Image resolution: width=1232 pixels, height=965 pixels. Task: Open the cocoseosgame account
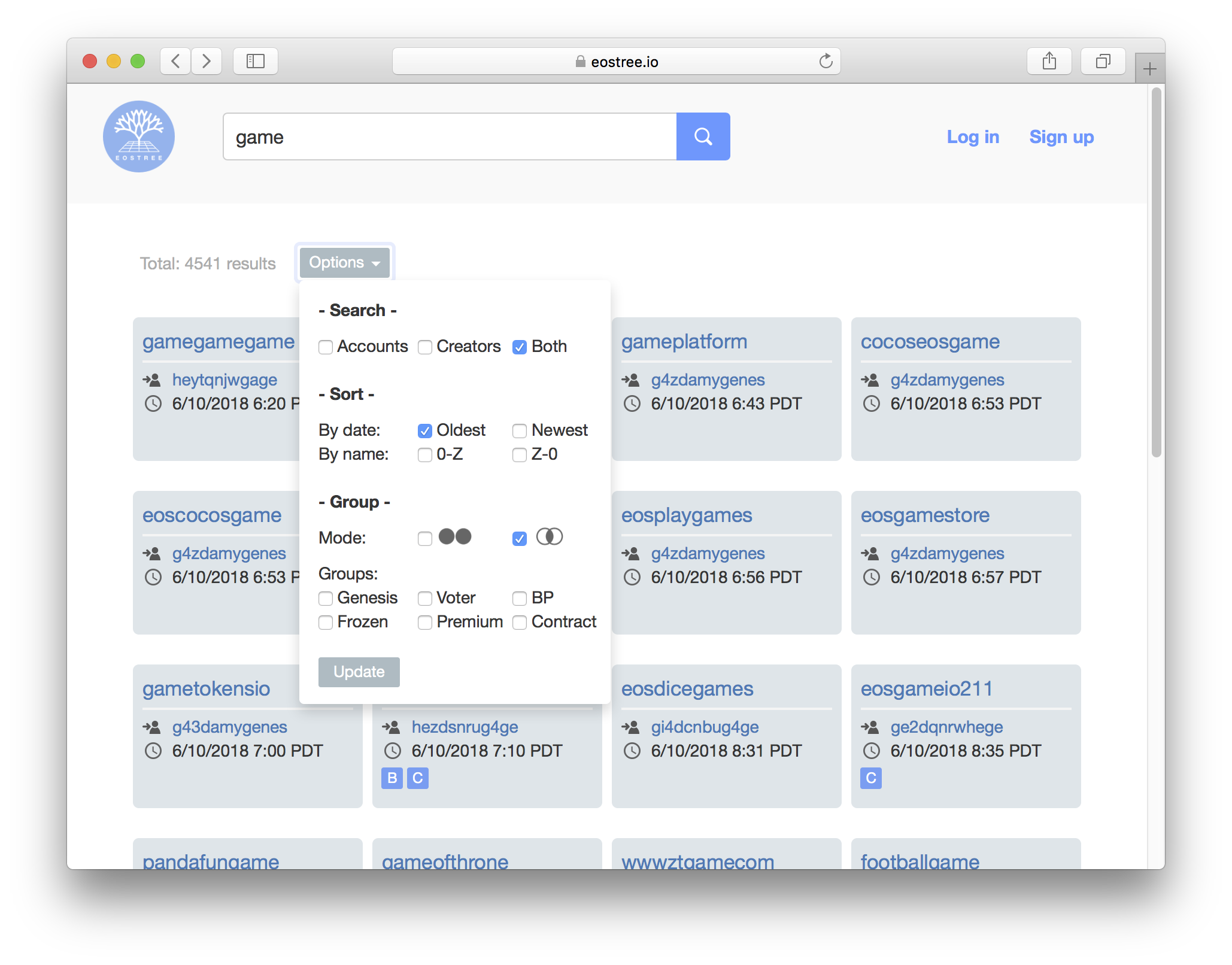[930, 342]
